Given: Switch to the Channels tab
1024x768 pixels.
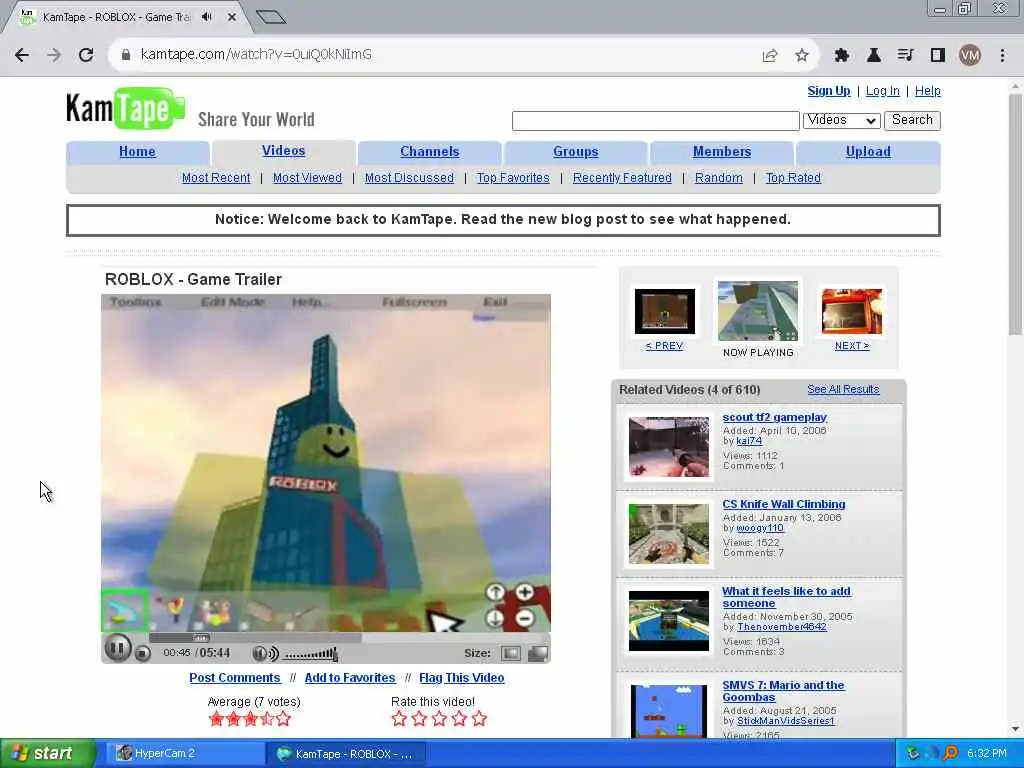Looking at the screenshot, I should (430, 152).
